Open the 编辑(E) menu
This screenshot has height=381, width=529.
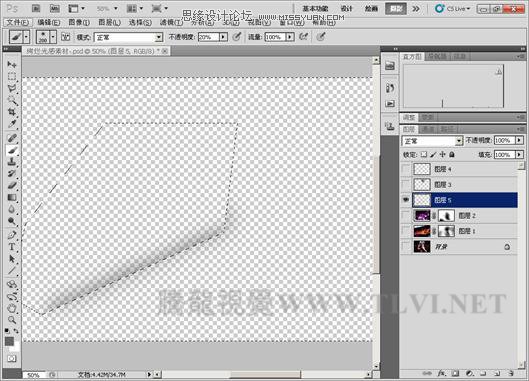49,23
